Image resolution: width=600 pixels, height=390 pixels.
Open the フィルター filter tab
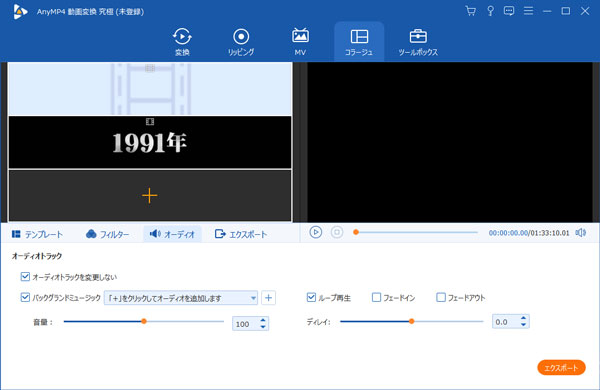point(108,234)
